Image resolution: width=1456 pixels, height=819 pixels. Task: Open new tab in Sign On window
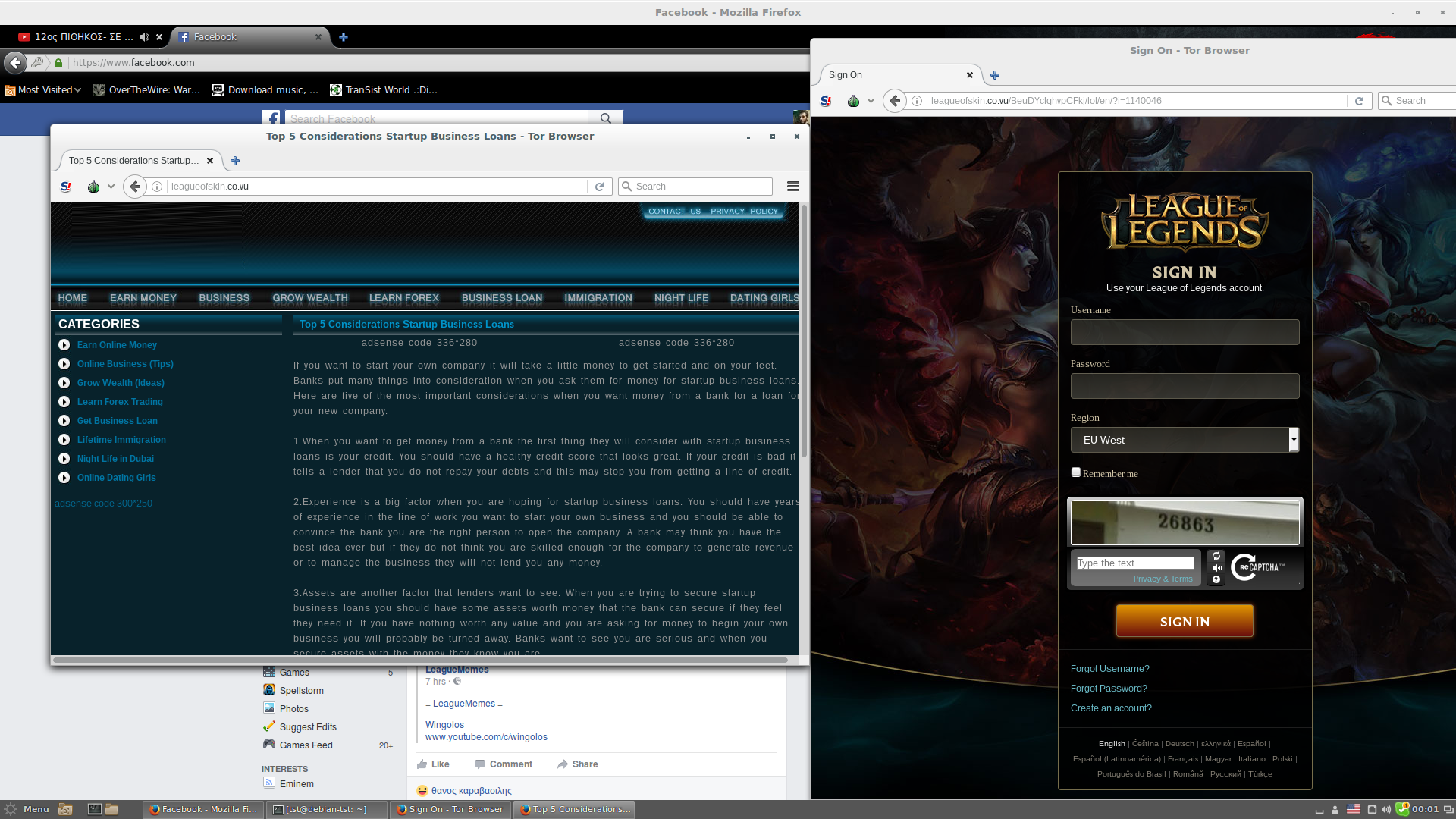click(x=995, y=75)
